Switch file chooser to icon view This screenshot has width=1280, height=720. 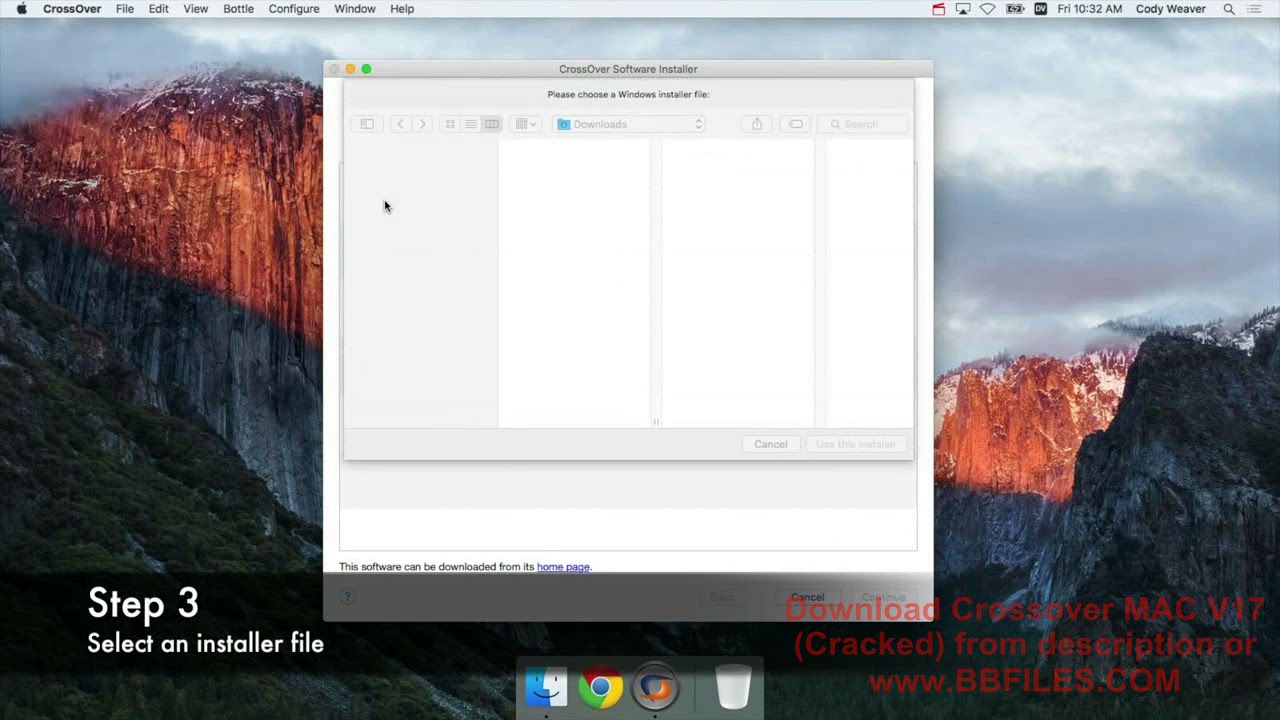450,124
